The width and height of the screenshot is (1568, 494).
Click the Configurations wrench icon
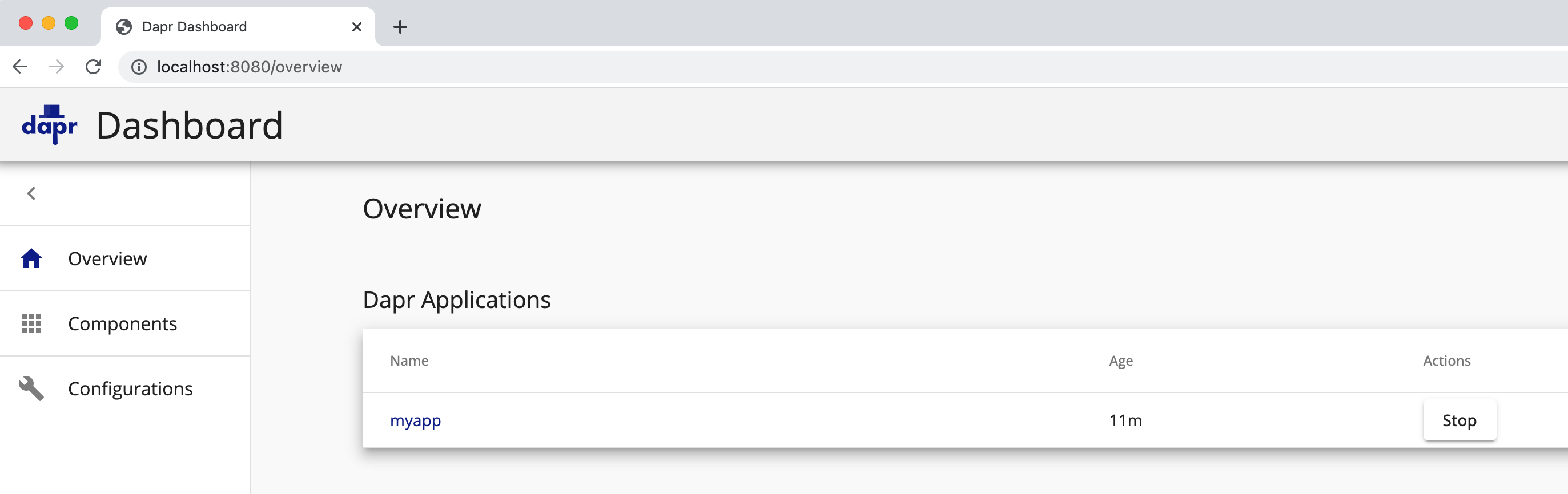click(31, 388)
